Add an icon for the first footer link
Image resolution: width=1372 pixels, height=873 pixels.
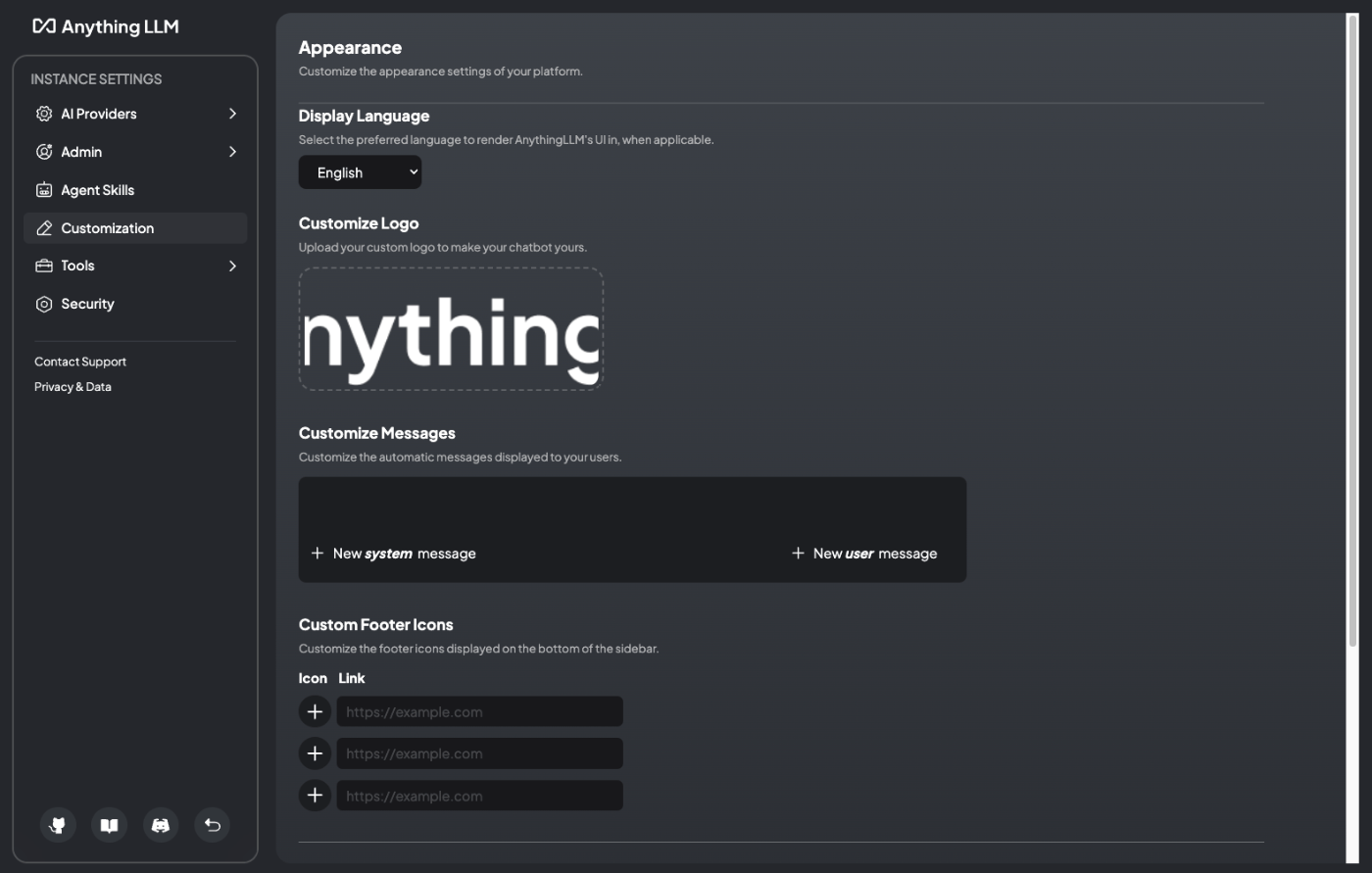click(x=315, y=711)
